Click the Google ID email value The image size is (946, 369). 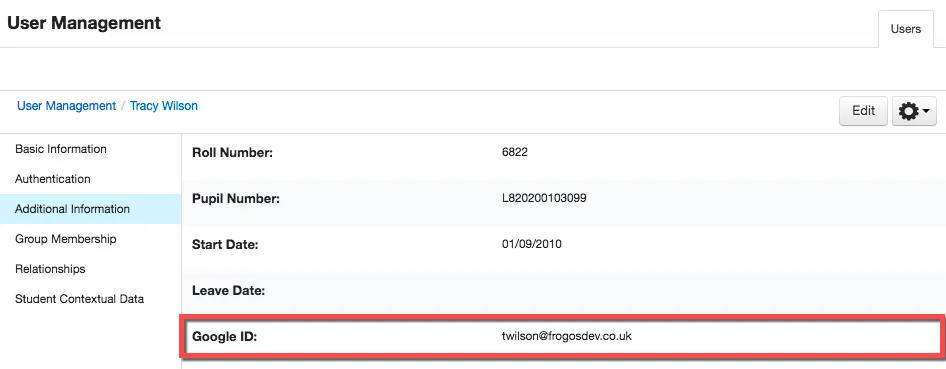tap(567, 336)
